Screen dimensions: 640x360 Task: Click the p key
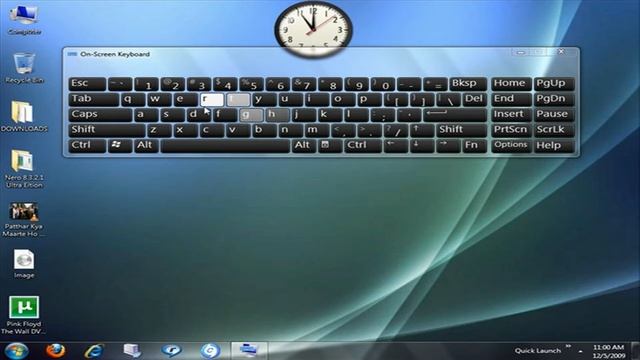pos(369,99)
